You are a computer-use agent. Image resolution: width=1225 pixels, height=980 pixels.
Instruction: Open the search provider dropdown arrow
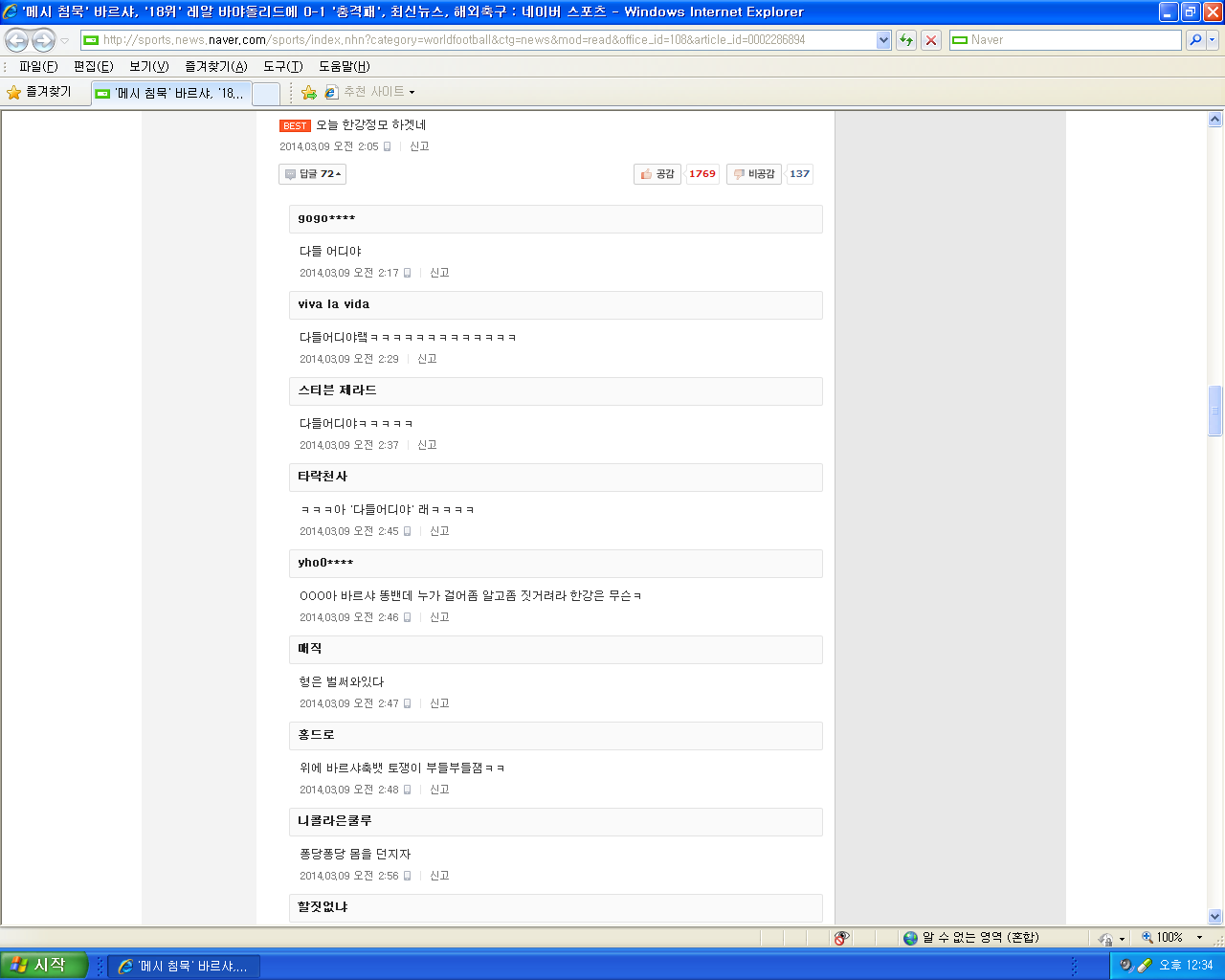pos(1213,40)
